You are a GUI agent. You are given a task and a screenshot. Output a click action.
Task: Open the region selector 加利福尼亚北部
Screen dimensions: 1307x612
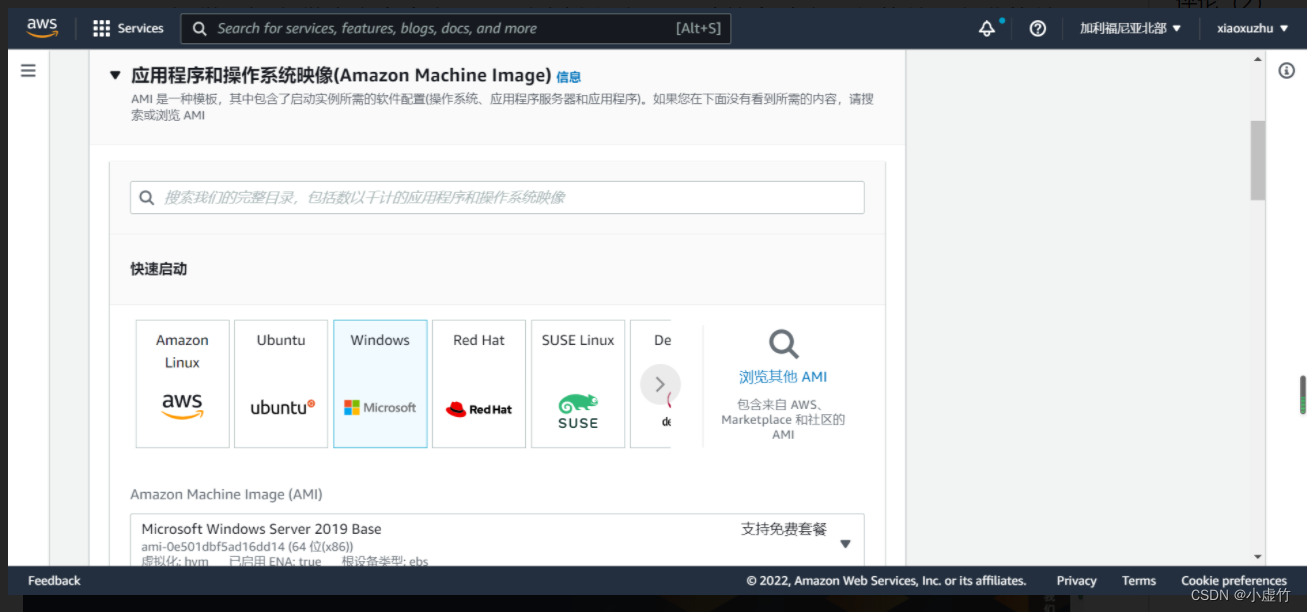click(x=1130, y=28)
